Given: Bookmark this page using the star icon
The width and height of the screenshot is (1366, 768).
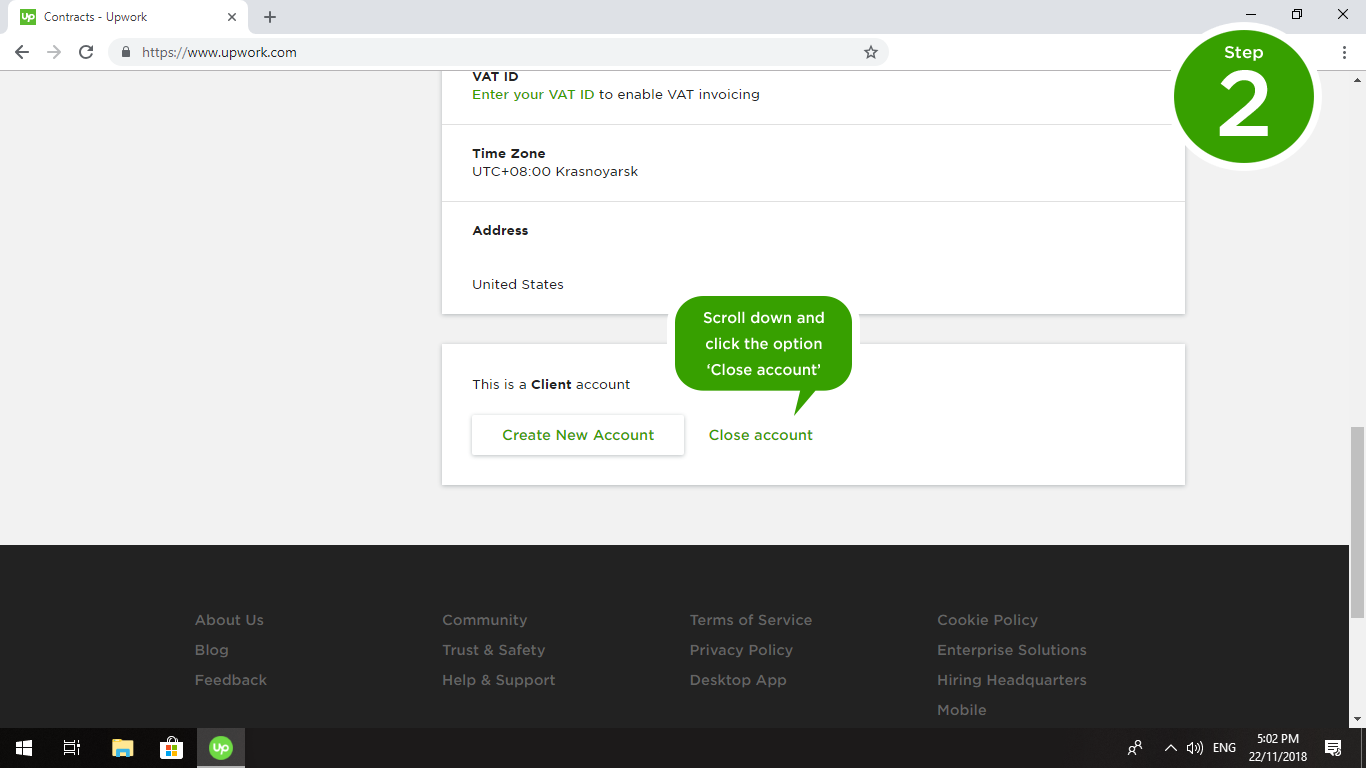Looking at the screenshot, I should (x=870, y=52).
